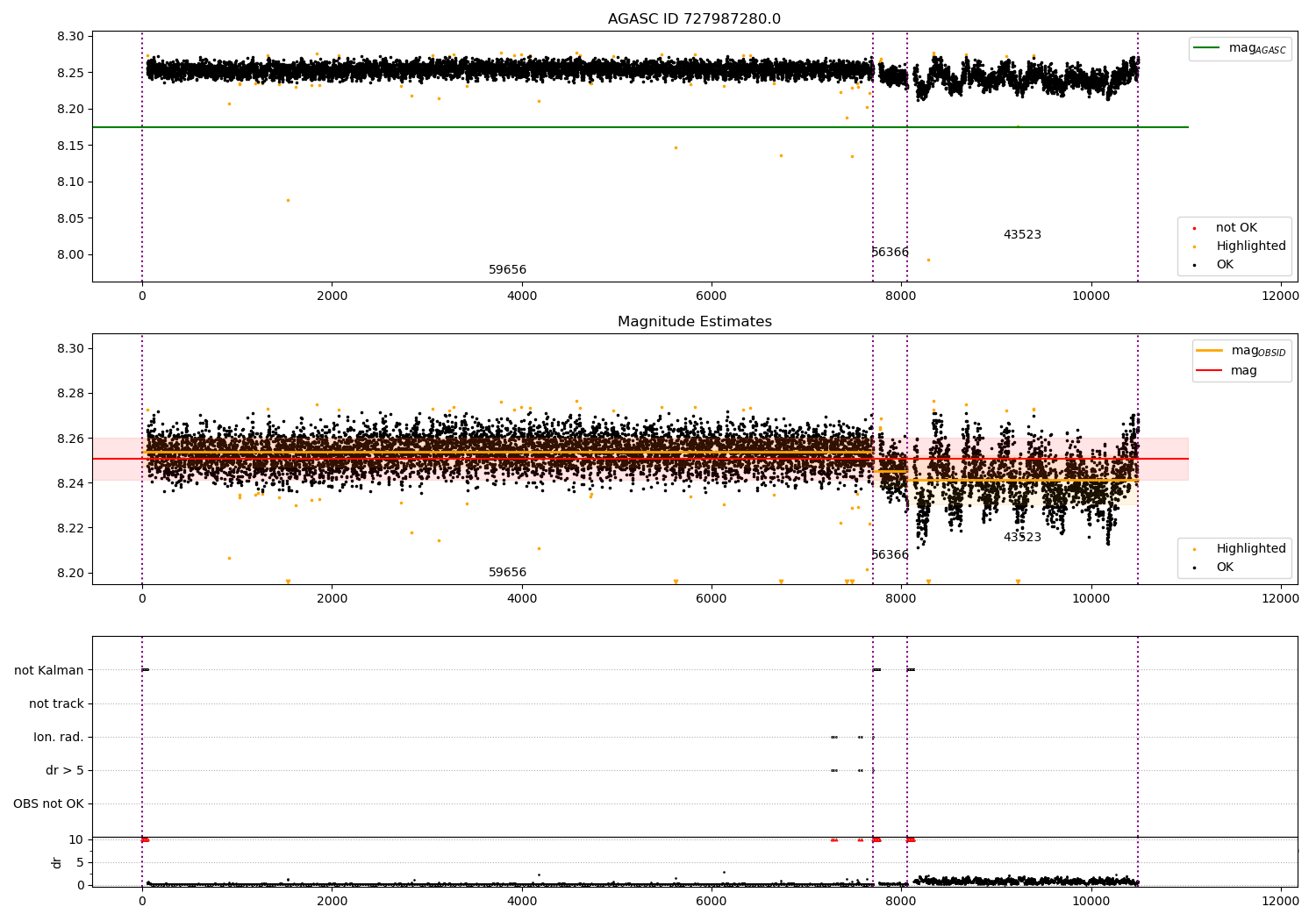Screen dimensions: 1316x921
Task: Click the 'not track' axis label
Action: [56, 703]
